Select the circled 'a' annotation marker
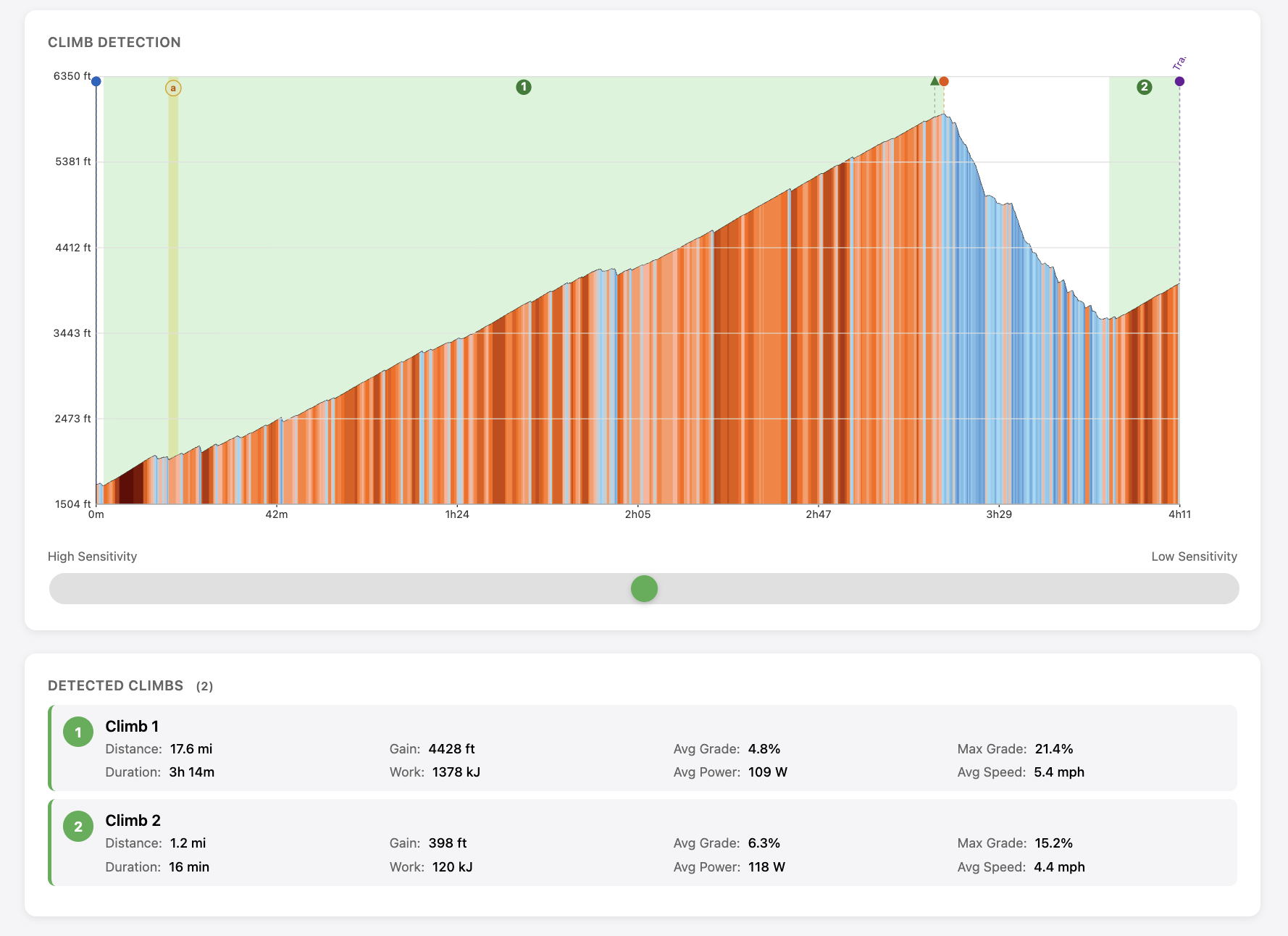The image size is (1288, 936). pyautogui.click(x=173, y=88)
